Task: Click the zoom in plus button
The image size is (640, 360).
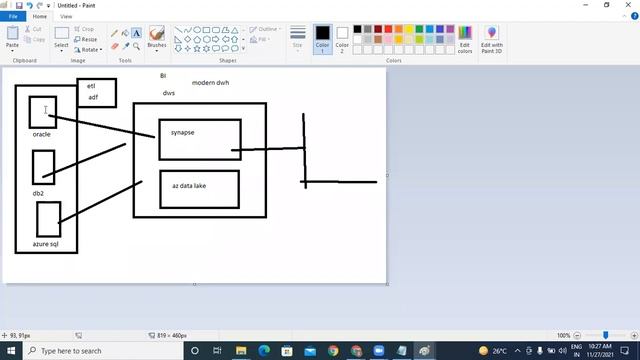Action: (634, 336)
